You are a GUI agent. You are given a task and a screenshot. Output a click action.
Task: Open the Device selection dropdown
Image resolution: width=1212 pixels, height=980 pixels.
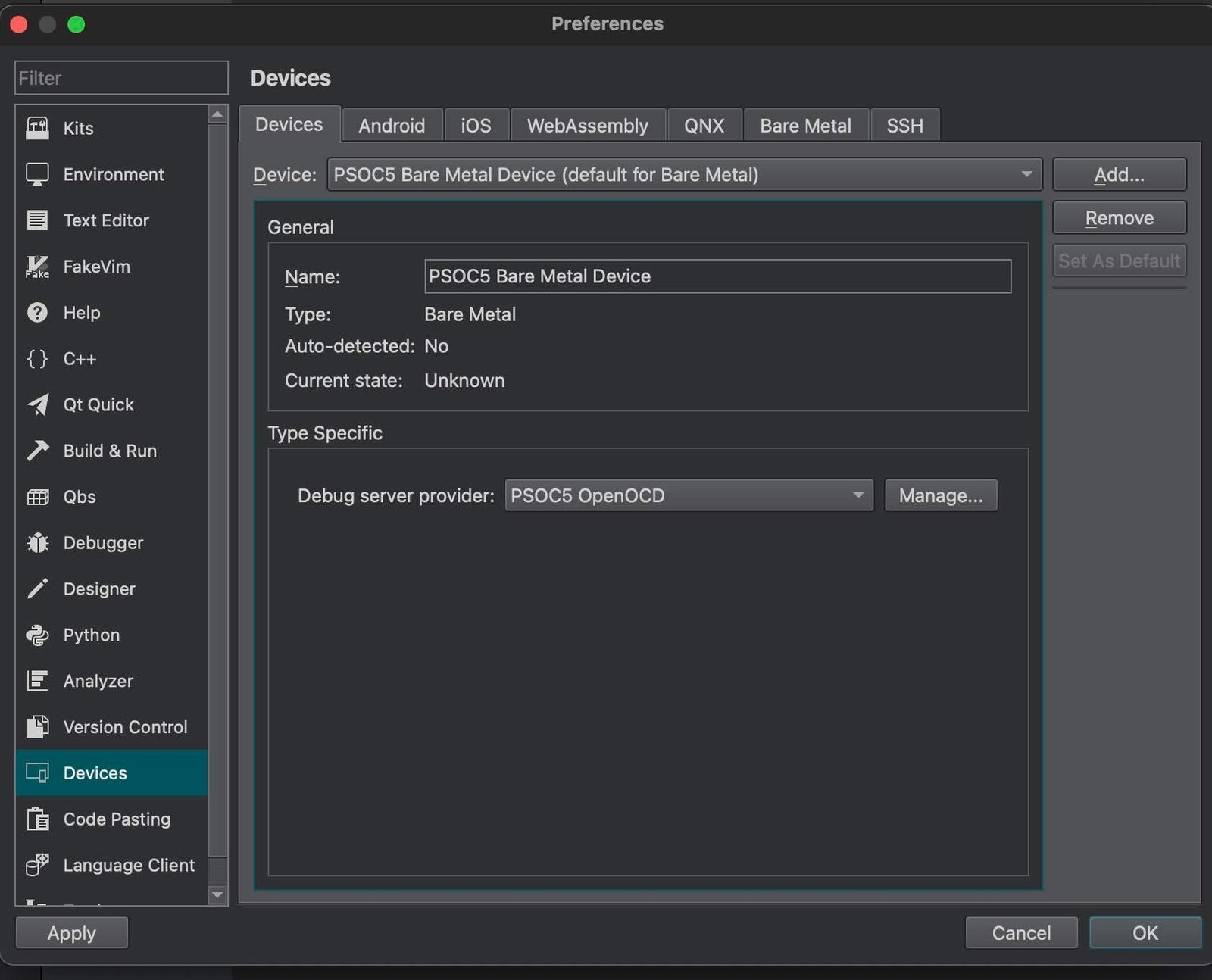pyautogui.click(x=682, y=174)
